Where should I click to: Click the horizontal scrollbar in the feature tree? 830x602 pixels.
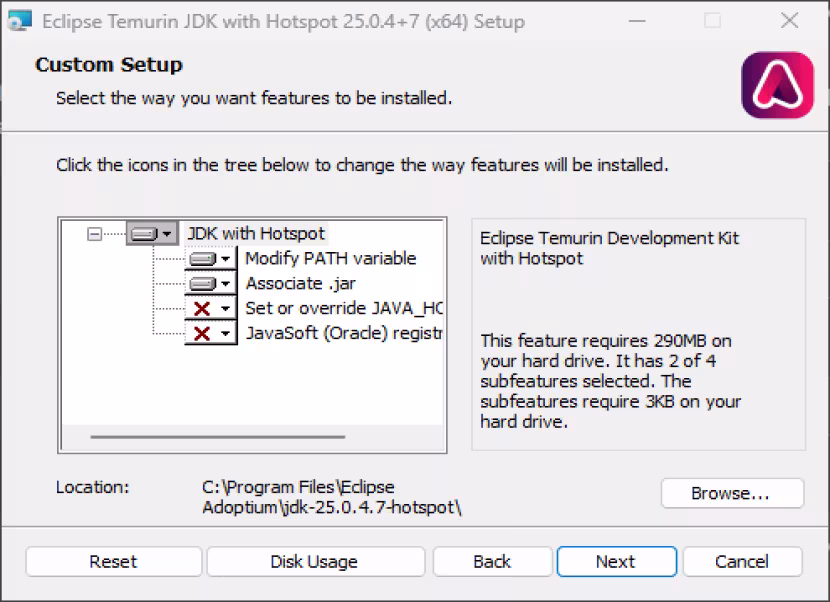point(218,437)
